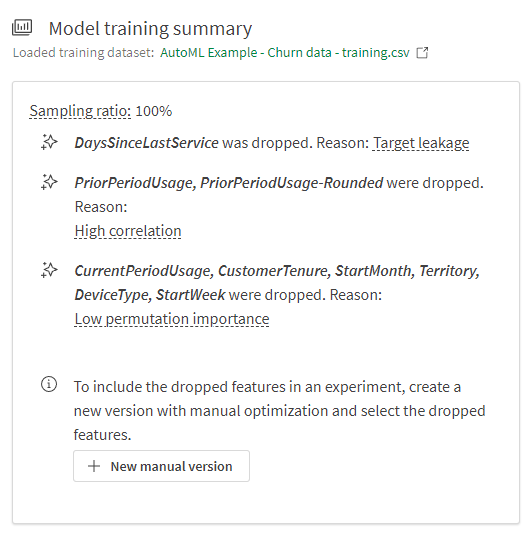Open training dataset via external link icon

[x=422, y=53]
